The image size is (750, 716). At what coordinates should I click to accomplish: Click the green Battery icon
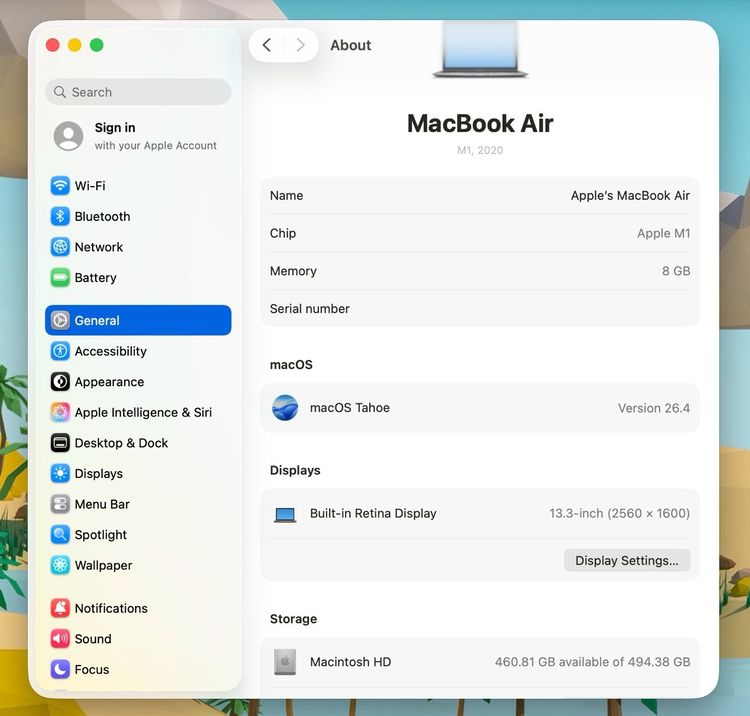[x=60, y=277]
